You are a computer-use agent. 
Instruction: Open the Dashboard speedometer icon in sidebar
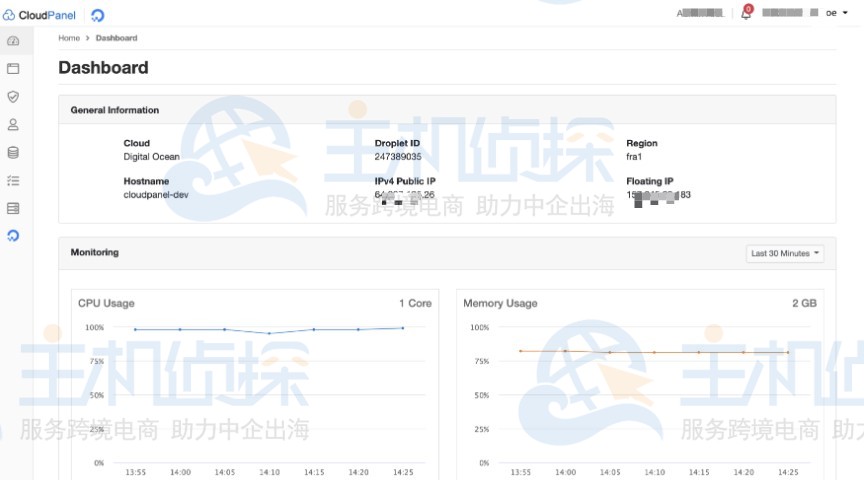coord(13,41)
